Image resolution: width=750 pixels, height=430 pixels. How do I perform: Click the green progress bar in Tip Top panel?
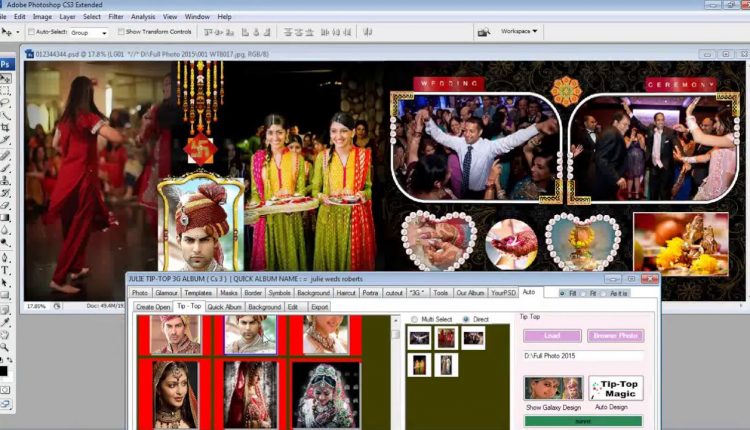tap(583, 421)
